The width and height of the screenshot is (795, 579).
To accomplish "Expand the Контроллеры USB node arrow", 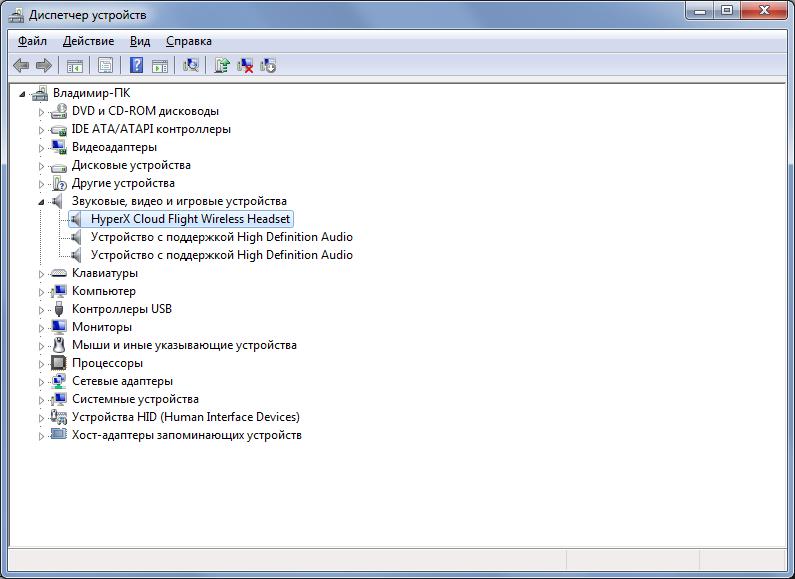I will tap(42, 310).
